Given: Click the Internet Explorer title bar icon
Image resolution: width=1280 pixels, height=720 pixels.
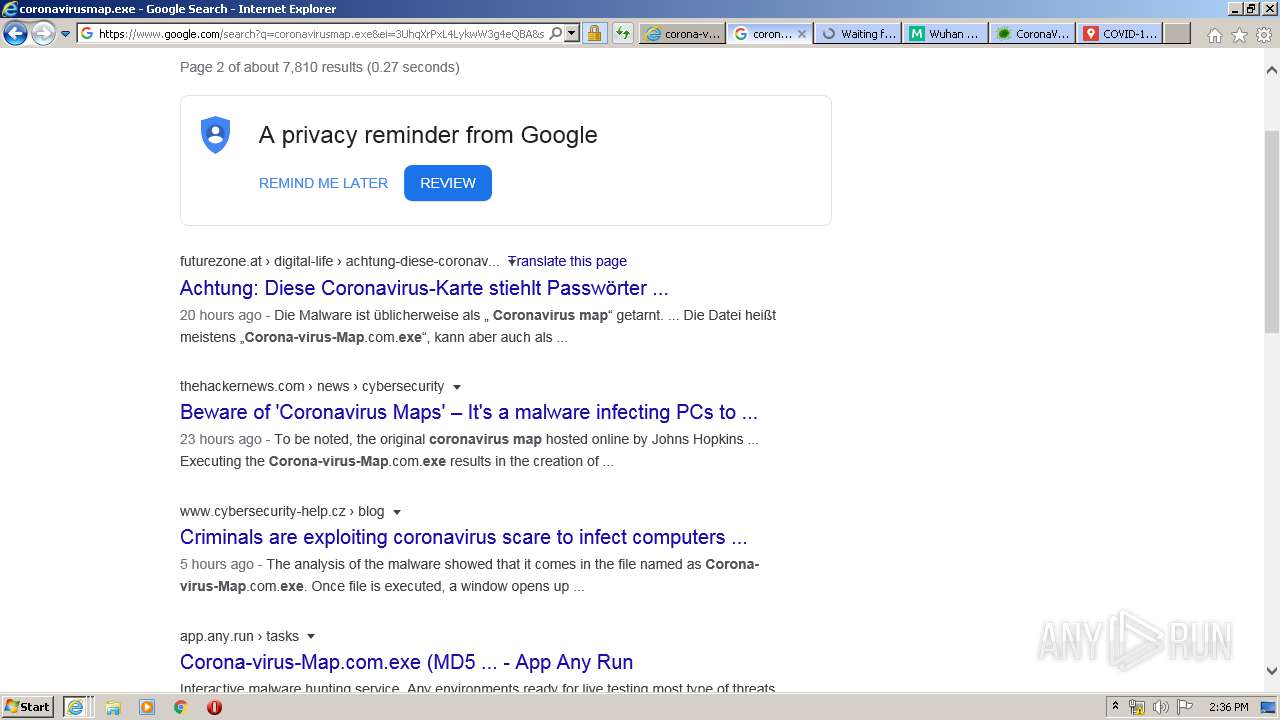Looking at the screenshot, I should click(x=9, y=9).
